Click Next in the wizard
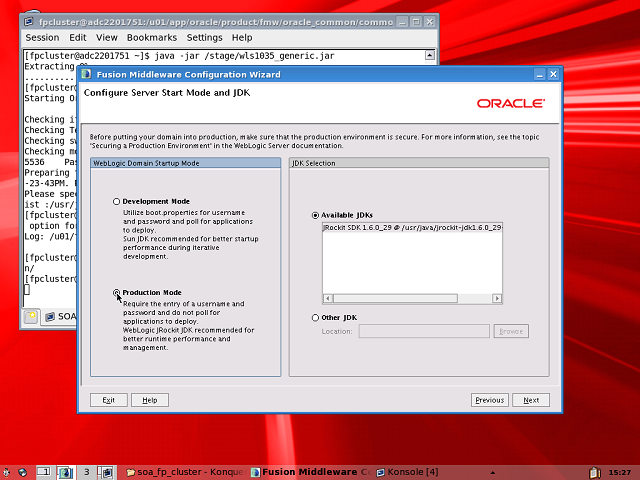 pyautogui.click(x=531, y=400)
